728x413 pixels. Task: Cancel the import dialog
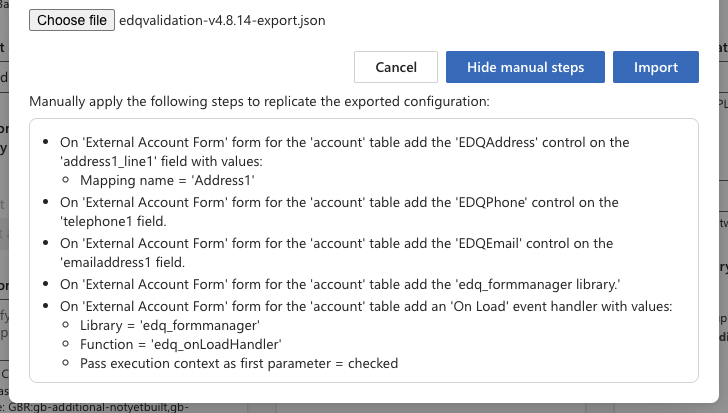point(396,67)
